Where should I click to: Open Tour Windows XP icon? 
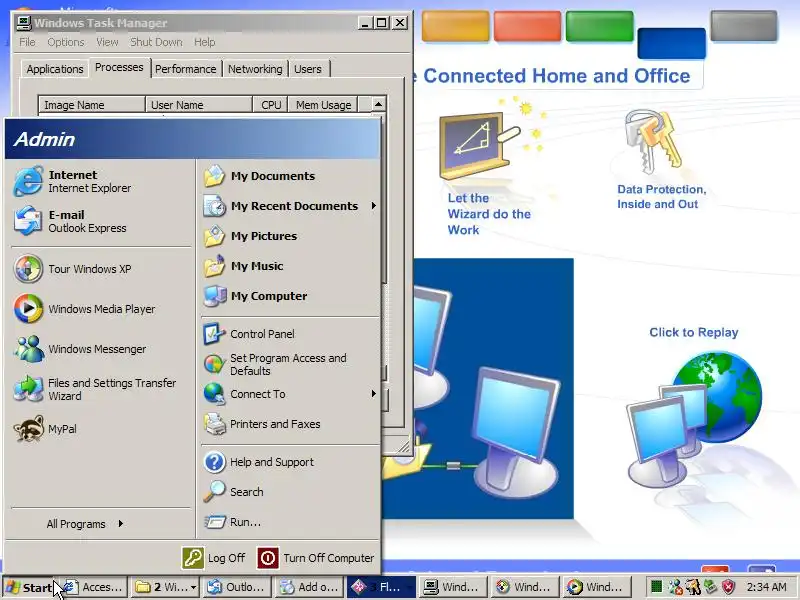coord(29,269)
